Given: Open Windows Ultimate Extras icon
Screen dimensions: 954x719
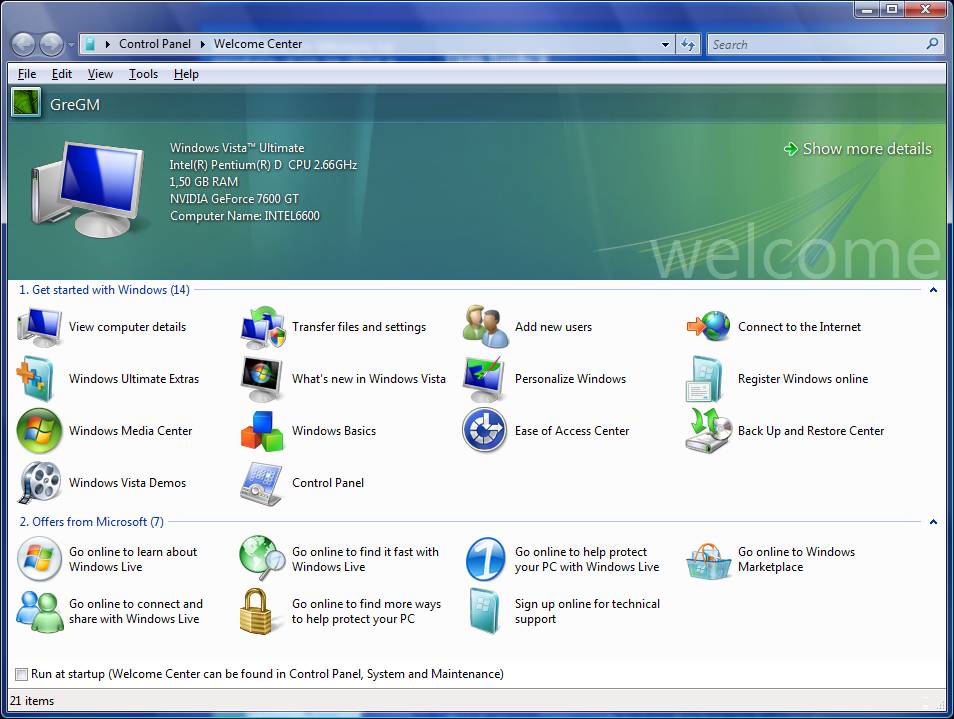Looking at the screenshot, I should pyautogui.click(x=37, y=379).
